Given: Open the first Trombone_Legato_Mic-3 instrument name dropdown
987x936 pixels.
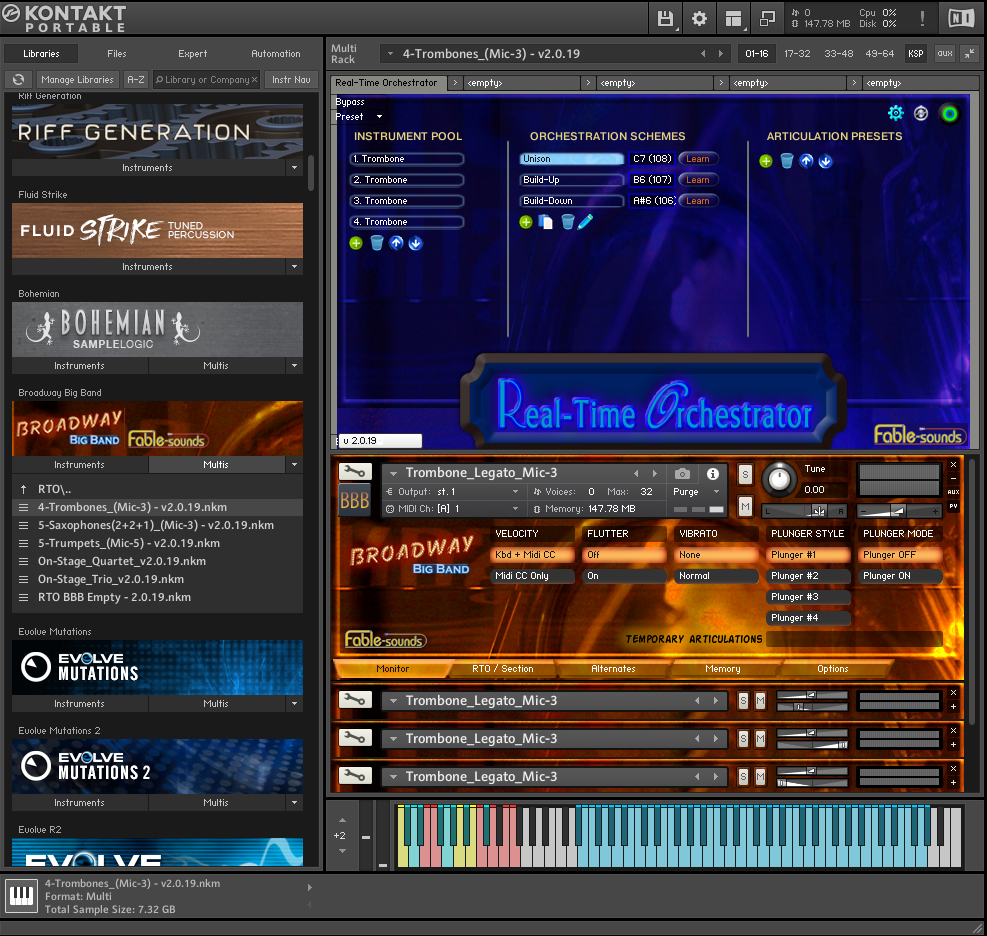Looking at the screenshot, I should pos(393,473).
